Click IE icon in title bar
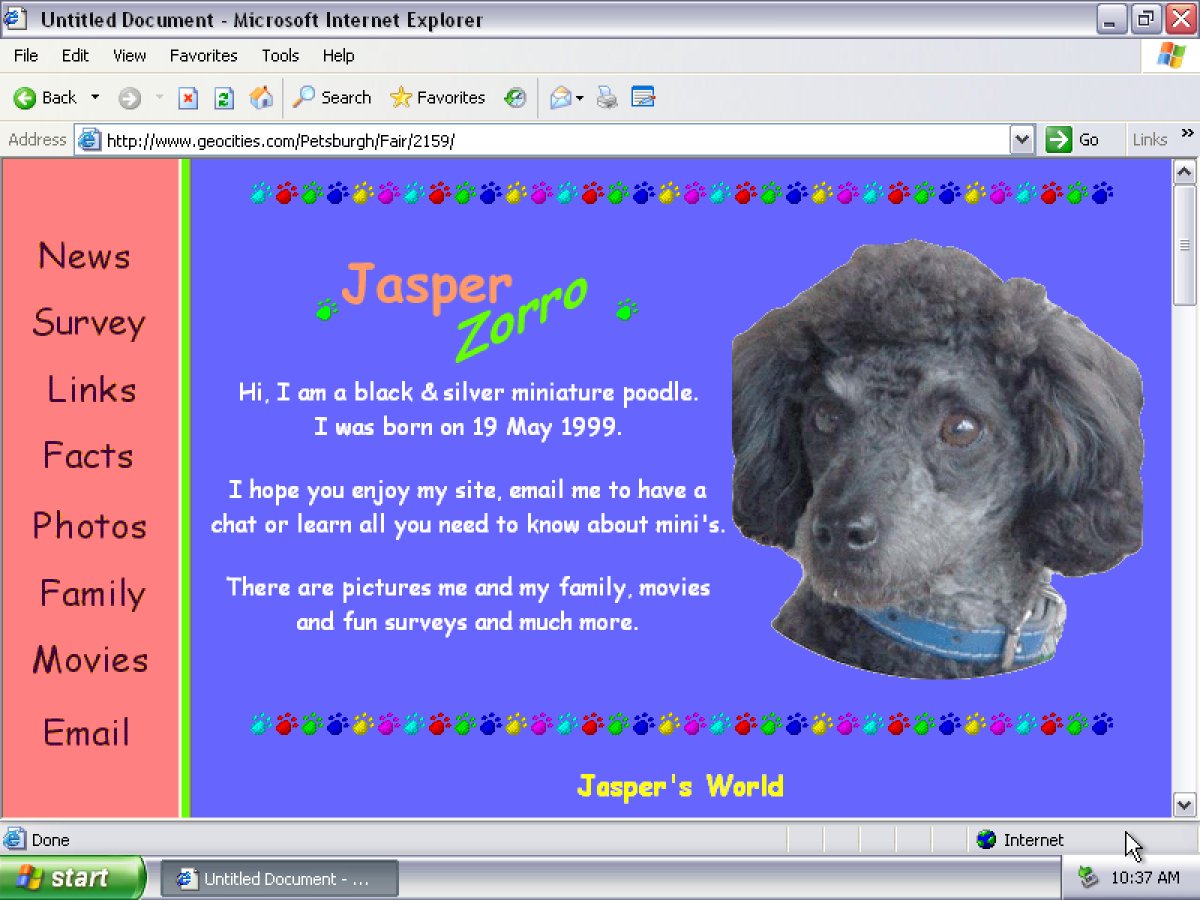The width and height of the screenshot is (1200, 900). pyautogui.click(x=17, y=19)
